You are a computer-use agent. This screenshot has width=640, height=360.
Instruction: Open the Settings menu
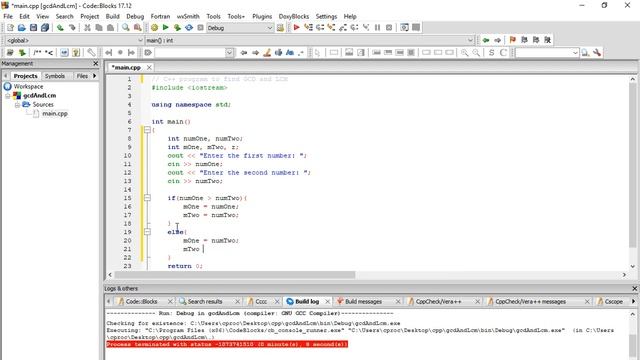(326, 16)
